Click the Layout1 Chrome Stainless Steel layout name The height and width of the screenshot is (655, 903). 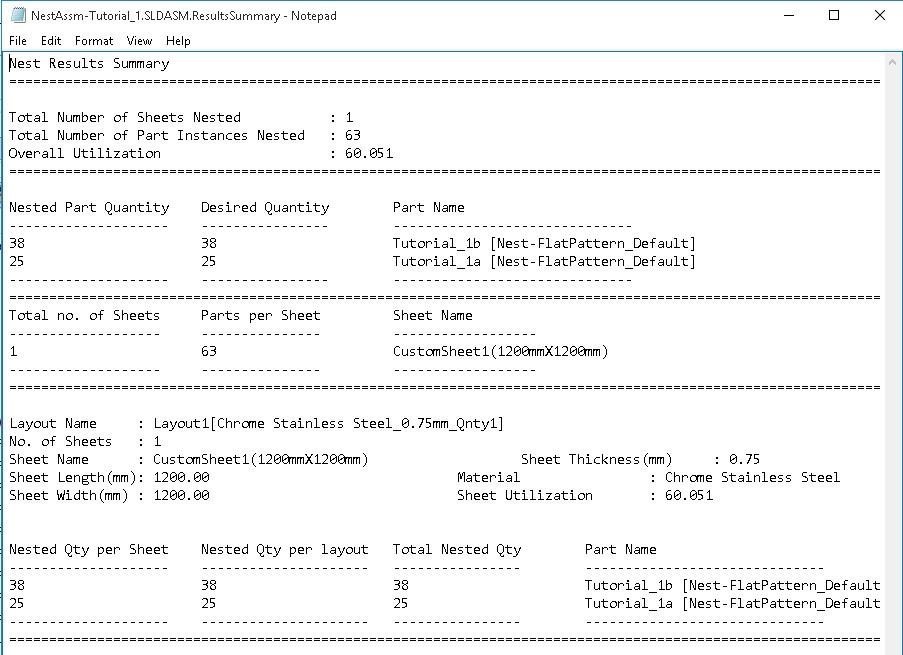point(329,423)
